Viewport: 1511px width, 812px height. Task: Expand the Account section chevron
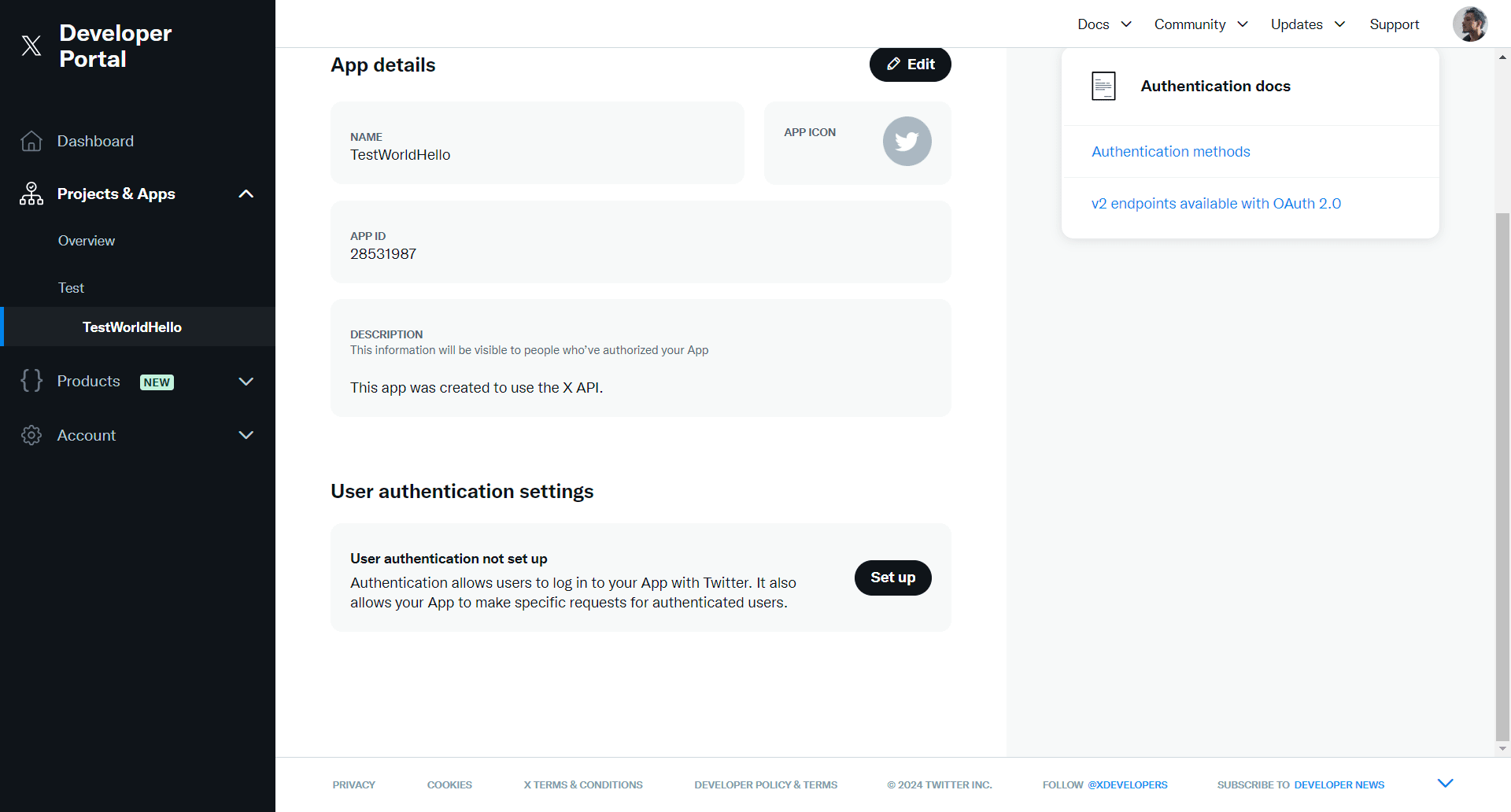[246, 435]
